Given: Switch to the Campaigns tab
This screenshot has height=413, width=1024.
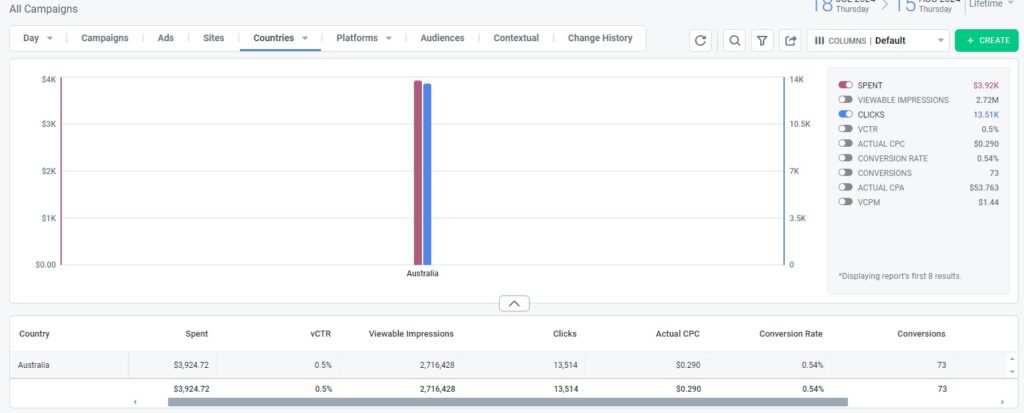Looking at the screenshot, I should (x=104, y=38).
